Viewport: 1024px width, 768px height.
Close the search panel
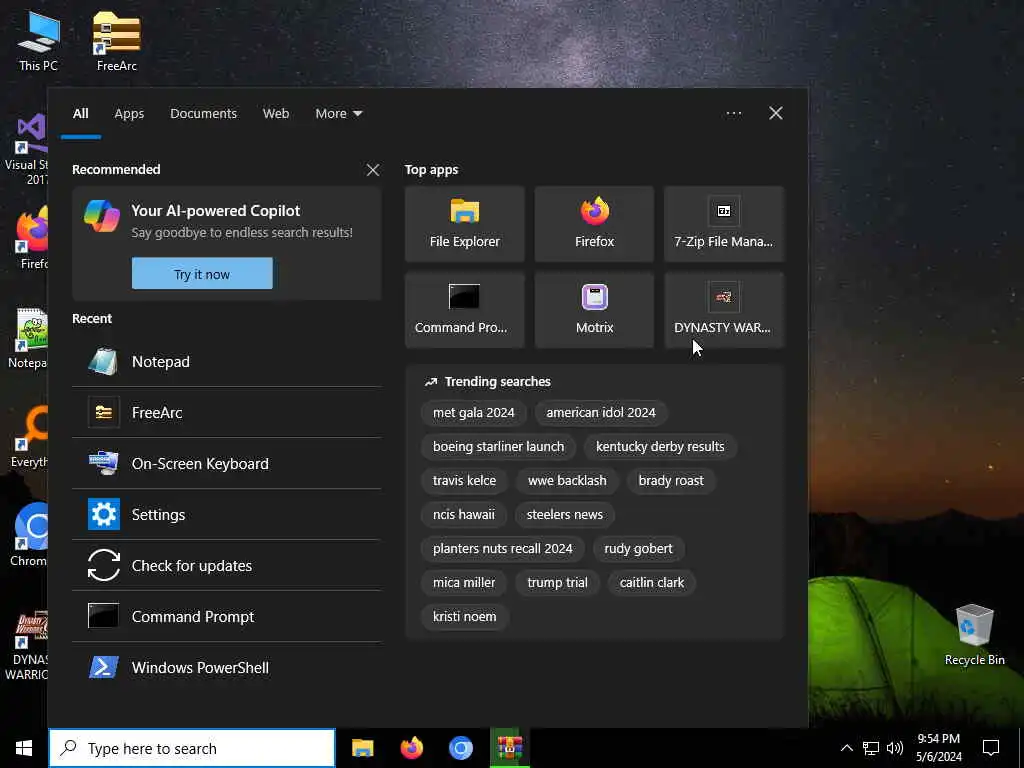pyautogui.click(x=775, y=114)
